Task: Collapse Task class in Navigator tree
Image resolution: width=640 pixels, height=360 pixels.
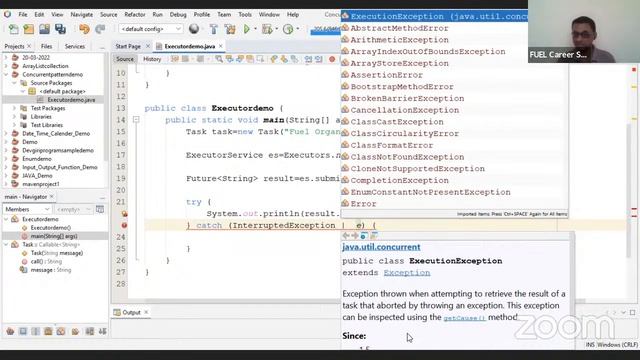Action: (6, 244)
